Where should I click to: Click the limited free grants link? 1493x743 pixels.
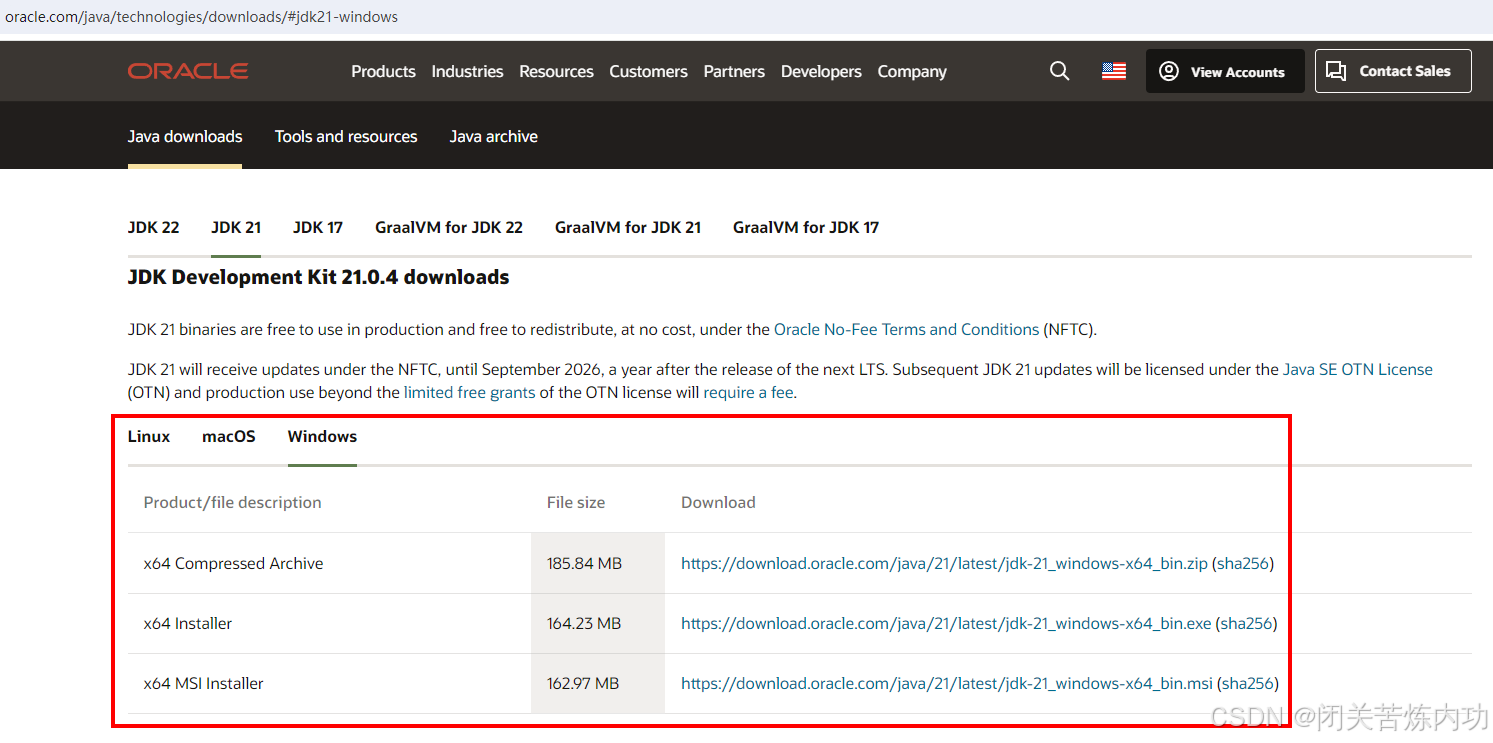click(x=470, y=392)
